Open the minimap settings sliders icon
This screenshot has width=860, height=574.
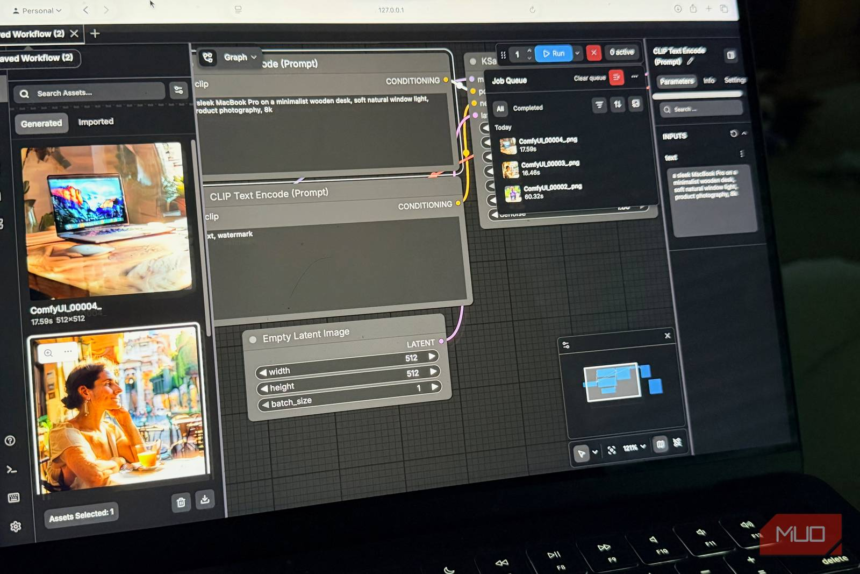(x=566, y=345)
